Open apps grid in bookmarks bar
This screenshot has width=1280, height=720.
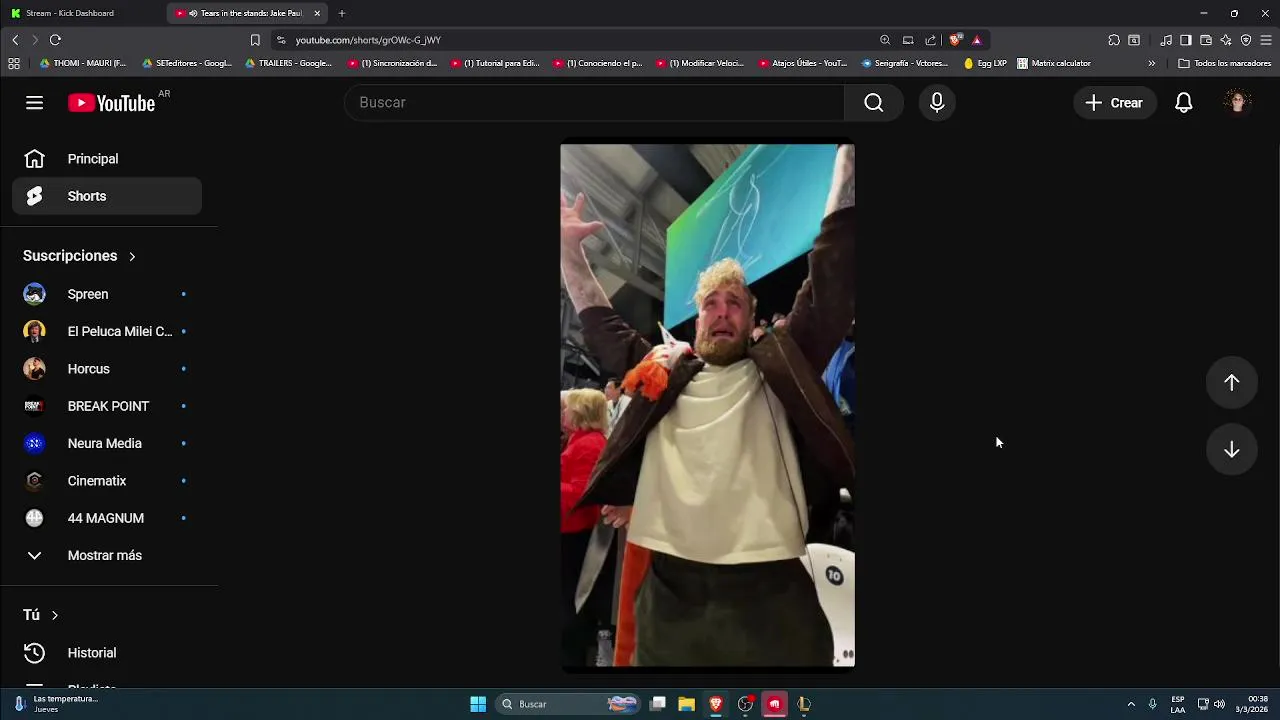[14, 63]
